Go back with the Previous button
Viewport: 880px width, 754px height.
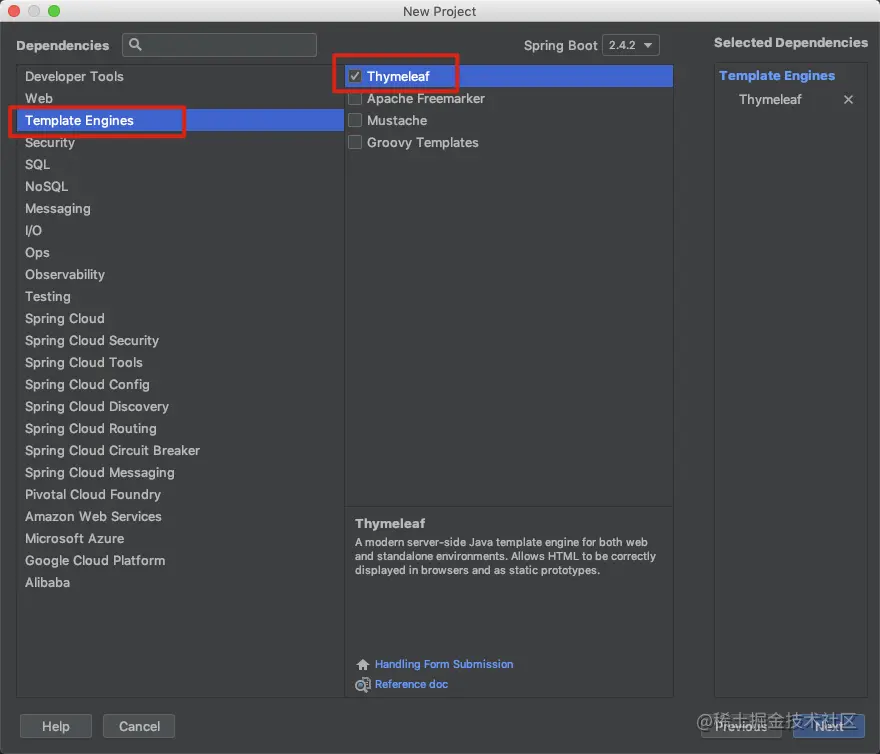click(x=741, y=726)
